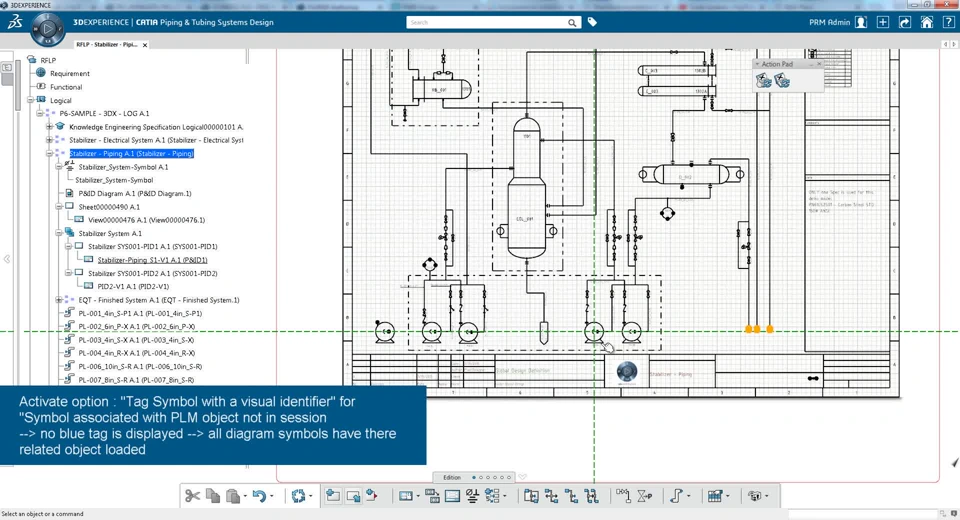Collapse the Action Pad panel header arrow
This screenshot has width=960, height=520.
757,64
